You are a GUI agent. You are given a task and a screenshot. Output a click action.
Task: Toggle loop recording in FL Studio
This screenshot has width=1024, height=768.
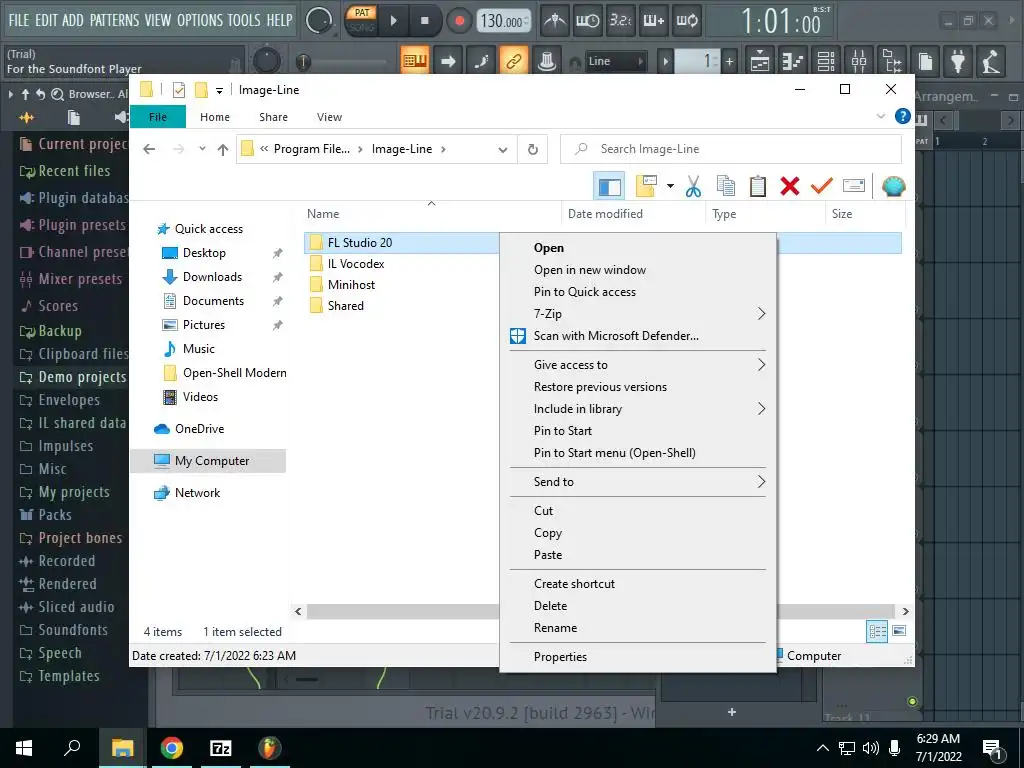[687, 21]
